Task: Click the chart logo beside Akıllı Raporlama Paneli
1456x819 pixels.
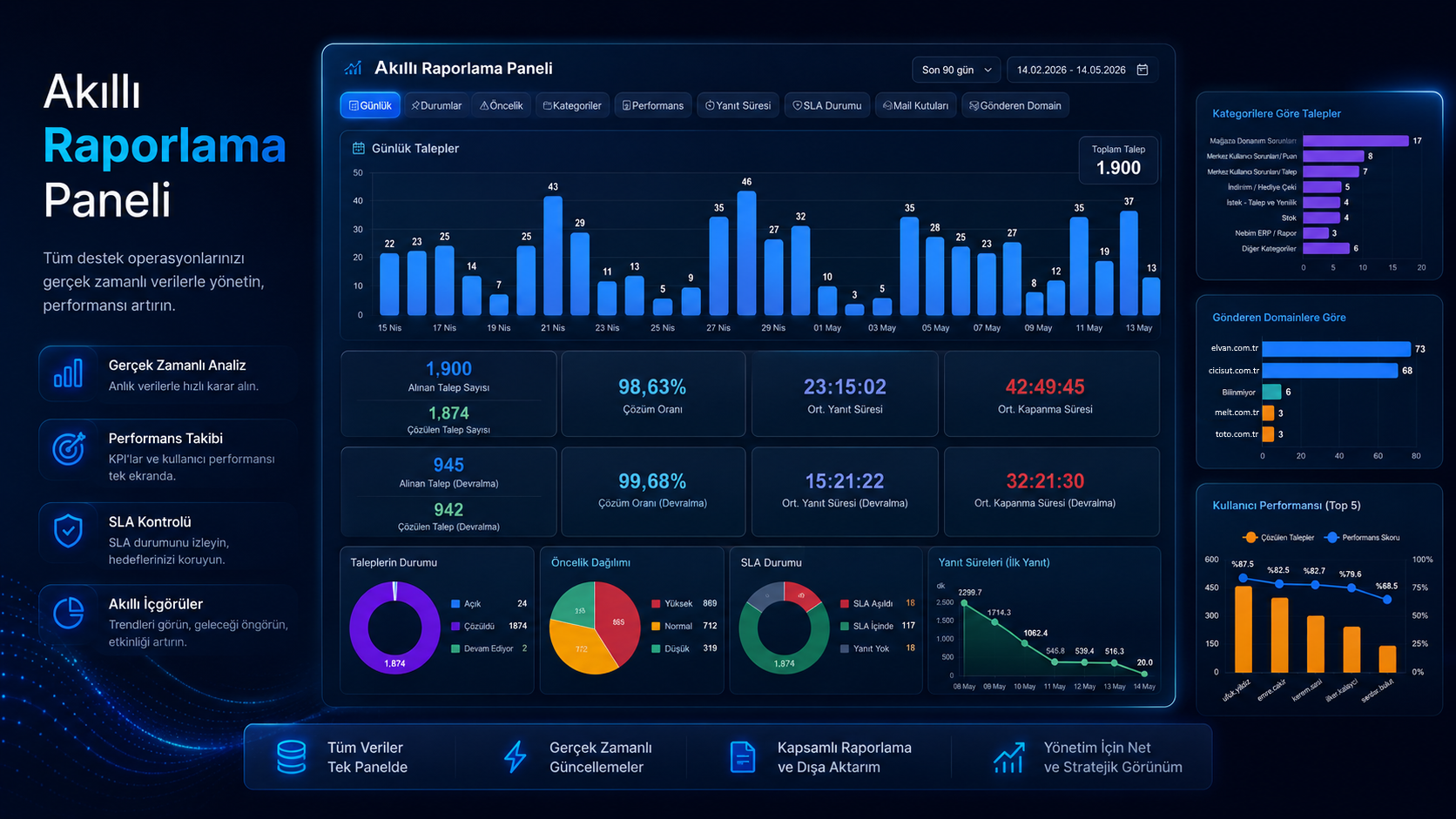Action: (353, 68)
